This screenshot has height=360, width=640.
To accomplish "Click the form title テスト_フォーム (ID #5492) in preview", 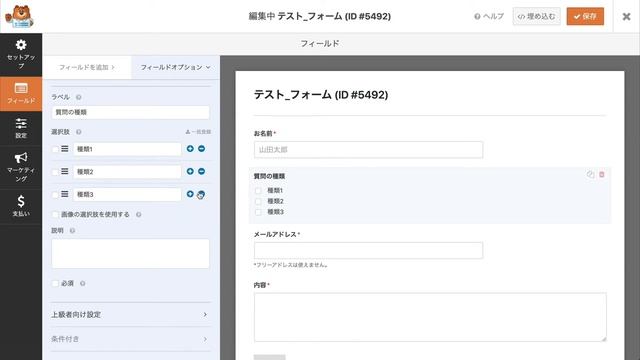I will click(x=321, y=95).
